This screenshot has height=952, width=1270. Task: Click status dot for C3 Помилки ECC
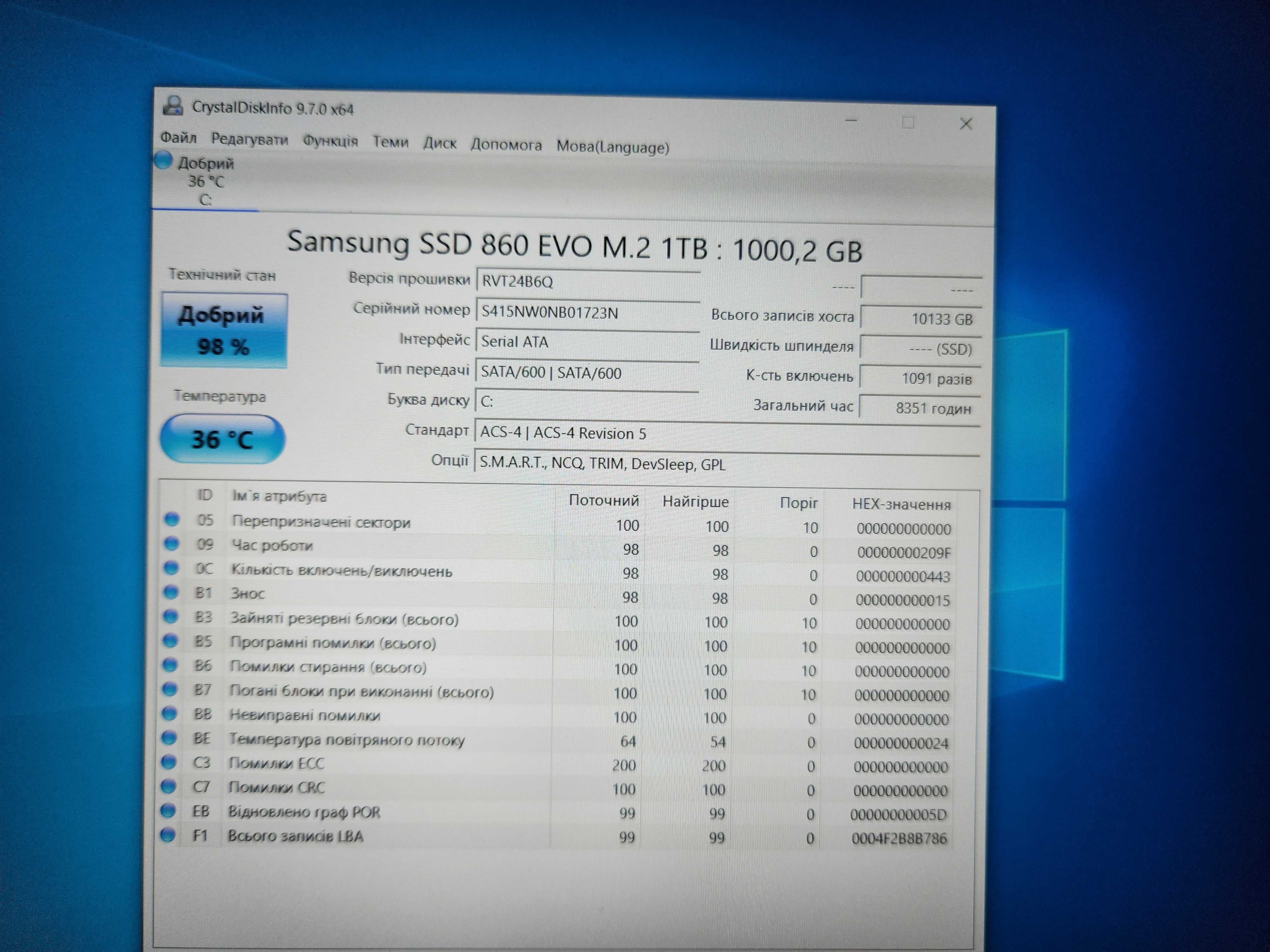click(x=169, y=762)
